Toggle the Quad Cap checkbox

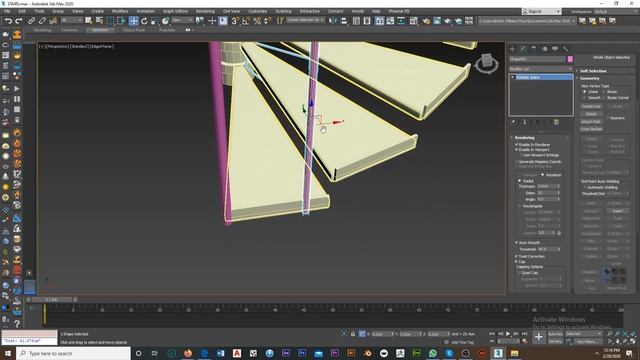pyautogui.click(x=520, y=273)
